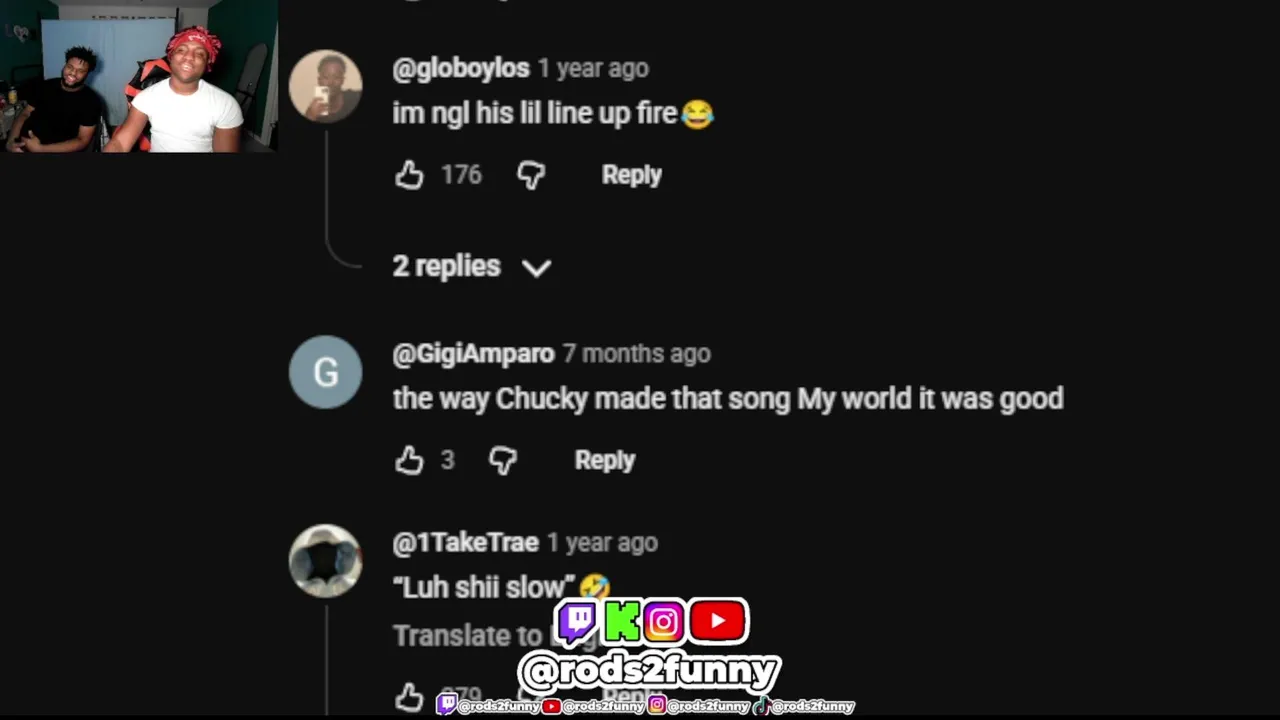1280x720 pixels.
Task: Open @globoylos profile avatar
Action: pos(326,86)
